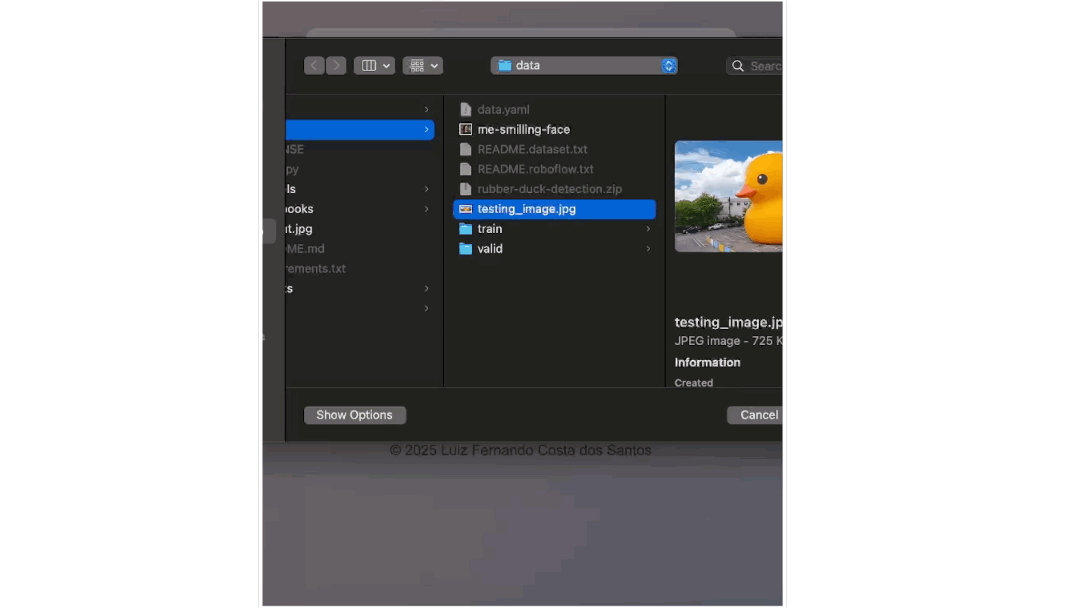Click the magnifying glass search icon

click(x=738, y=66)
